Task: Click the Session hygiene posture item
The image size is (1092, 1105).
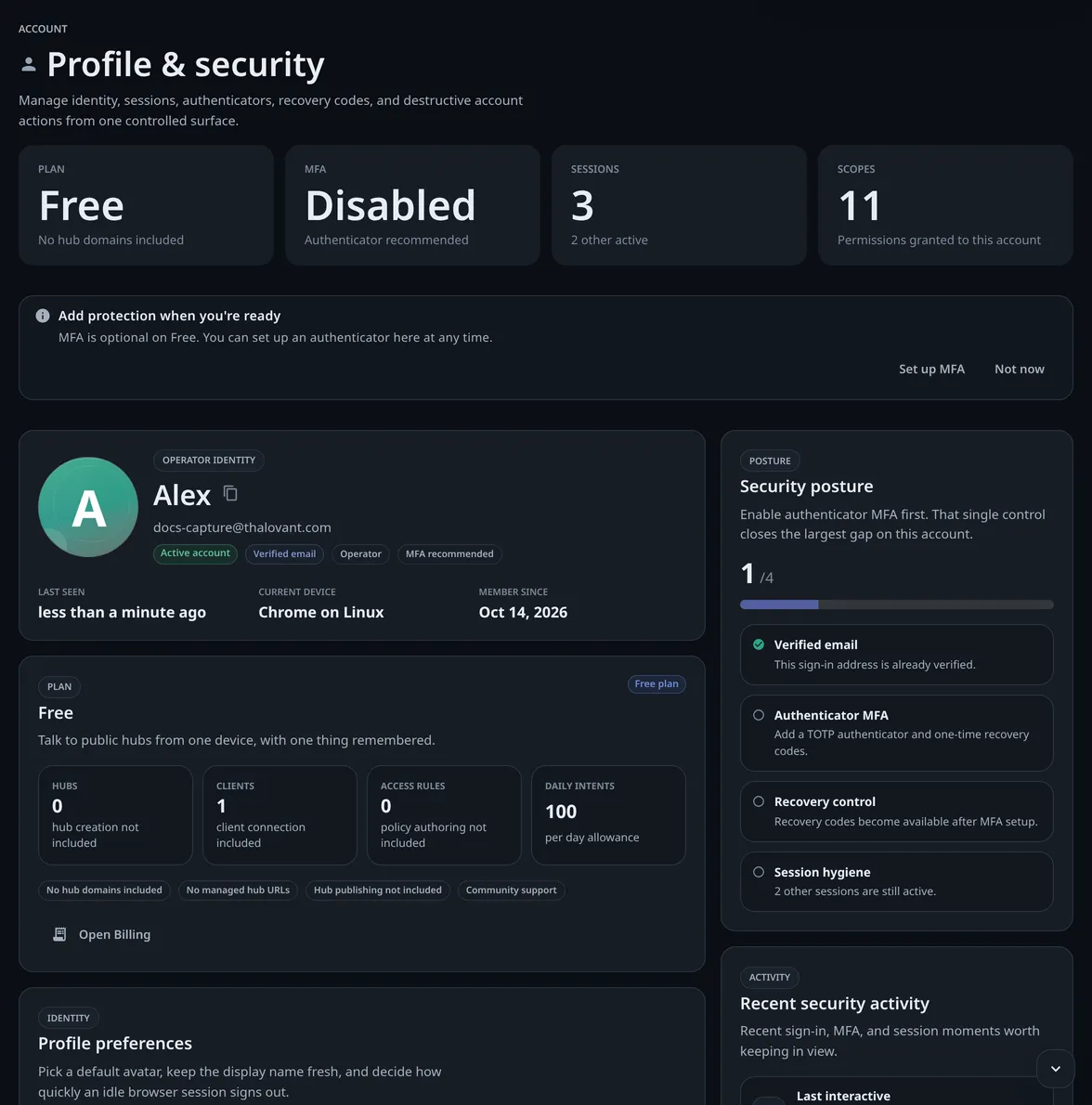Action: (896, 881)
